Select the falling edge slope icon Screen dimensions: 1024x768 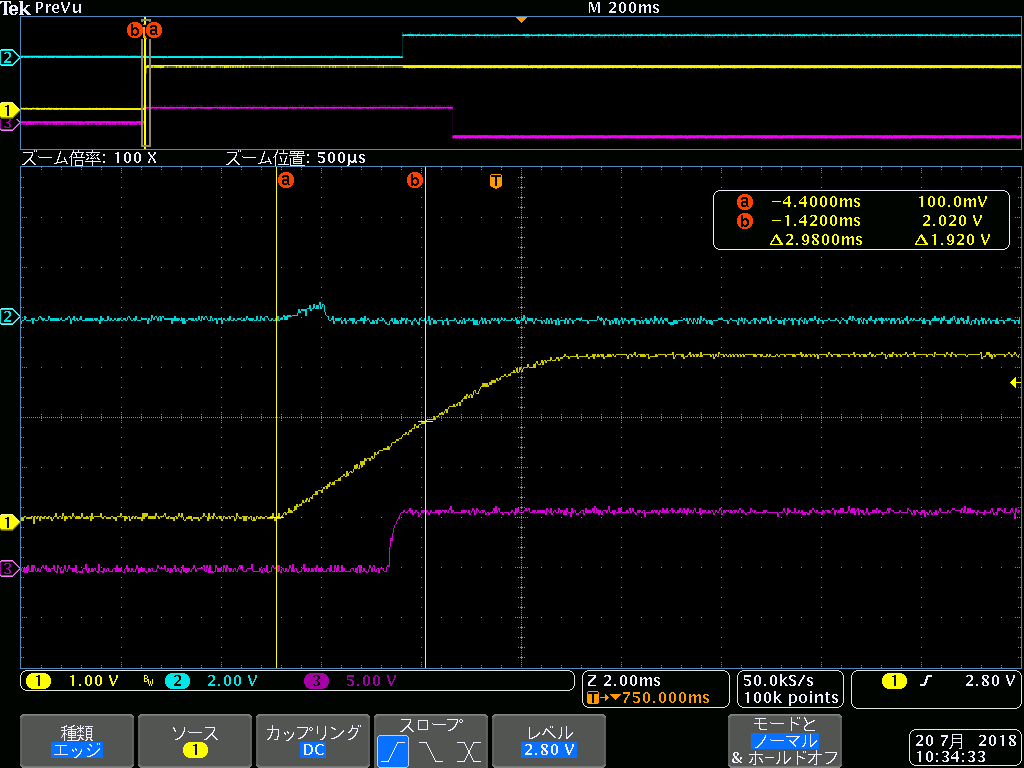(432, 751)
